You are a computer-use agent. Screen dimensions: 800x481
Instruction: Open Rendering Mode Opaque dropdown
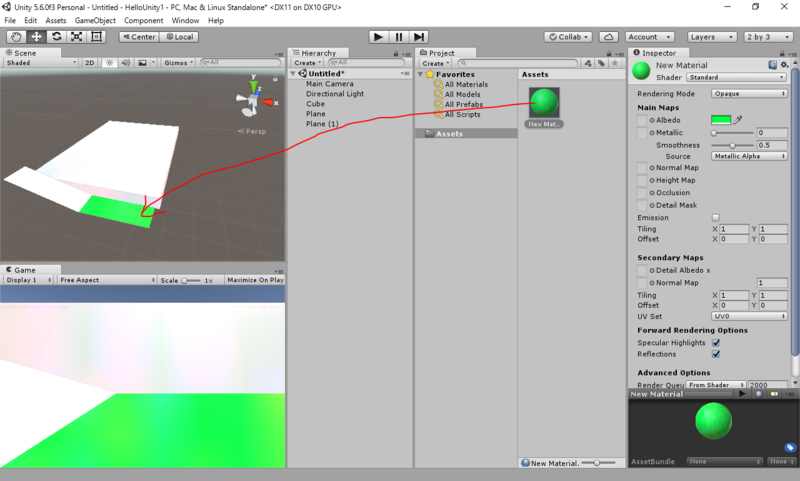749,94
